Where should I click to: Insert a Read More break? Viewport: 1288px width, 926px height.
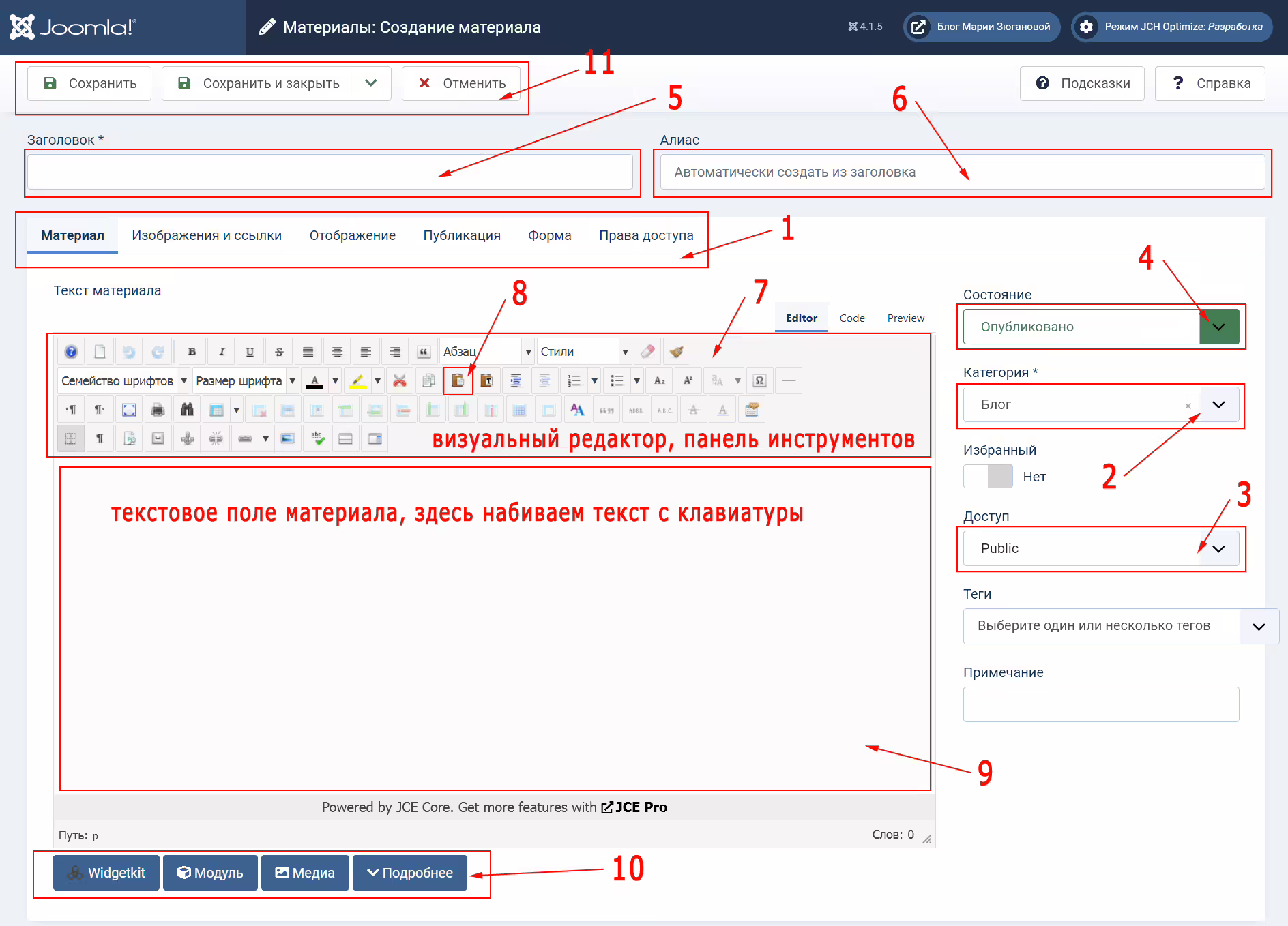[x=346, y=438]
